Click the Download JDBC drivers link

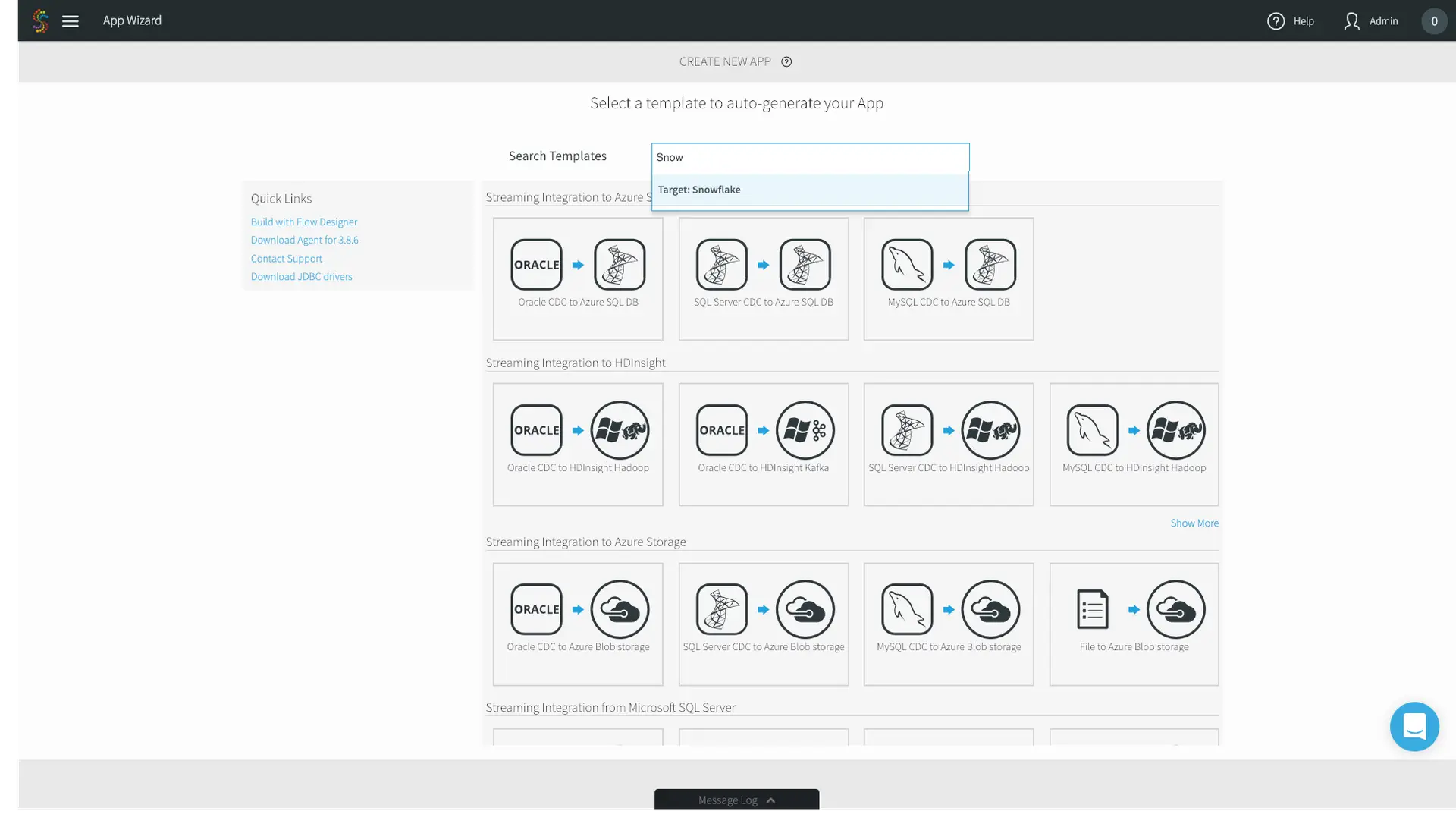click(301, 277)
